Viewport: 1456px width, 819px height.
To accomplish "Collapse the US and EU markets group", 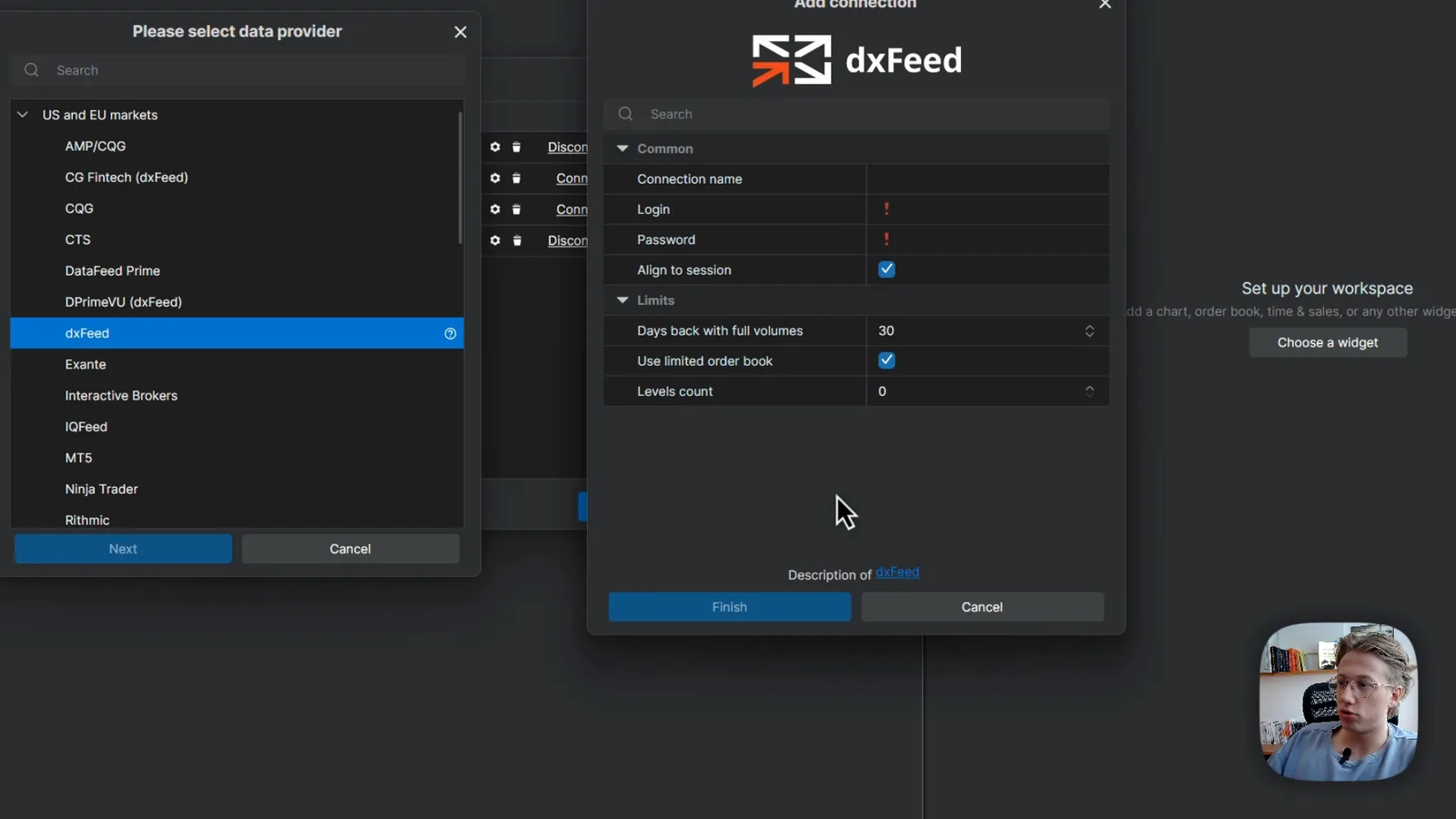I will (x=23, y=115).
